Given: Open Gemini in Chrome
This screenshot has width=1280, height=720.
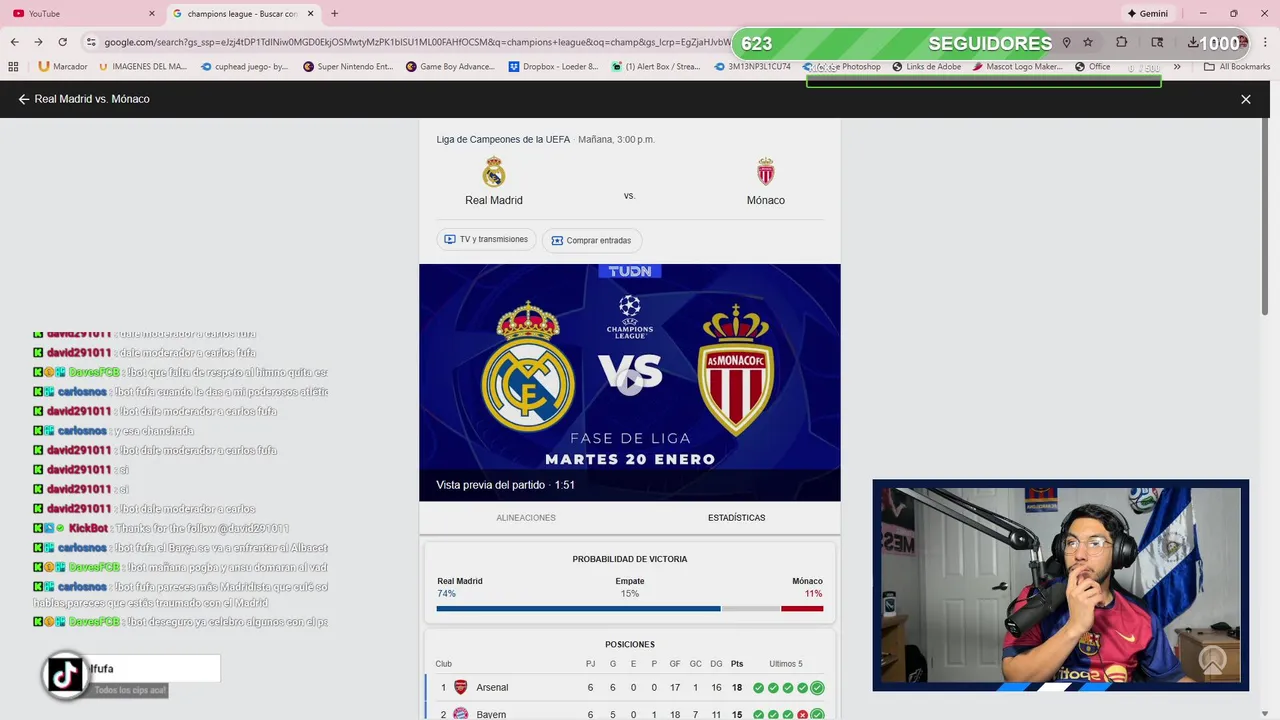Looking at the screenshot, I should pos(1147,14).
